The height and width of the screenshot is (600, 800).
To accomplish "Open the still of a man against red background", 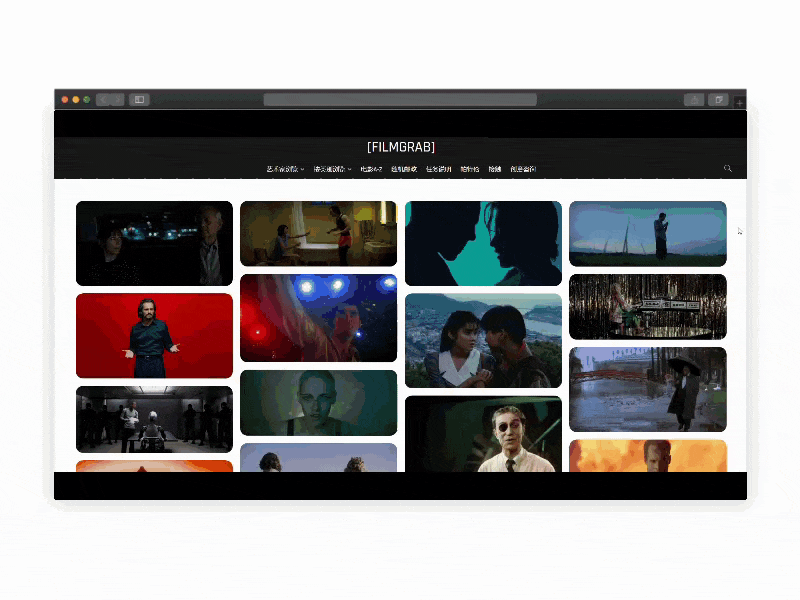I will (155, 336).
